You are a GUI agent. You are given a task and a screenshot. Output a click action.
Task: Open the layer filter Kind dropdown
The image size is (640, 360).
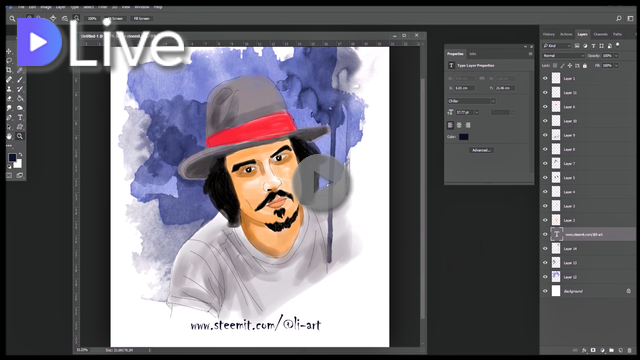[x=556, y=46]
